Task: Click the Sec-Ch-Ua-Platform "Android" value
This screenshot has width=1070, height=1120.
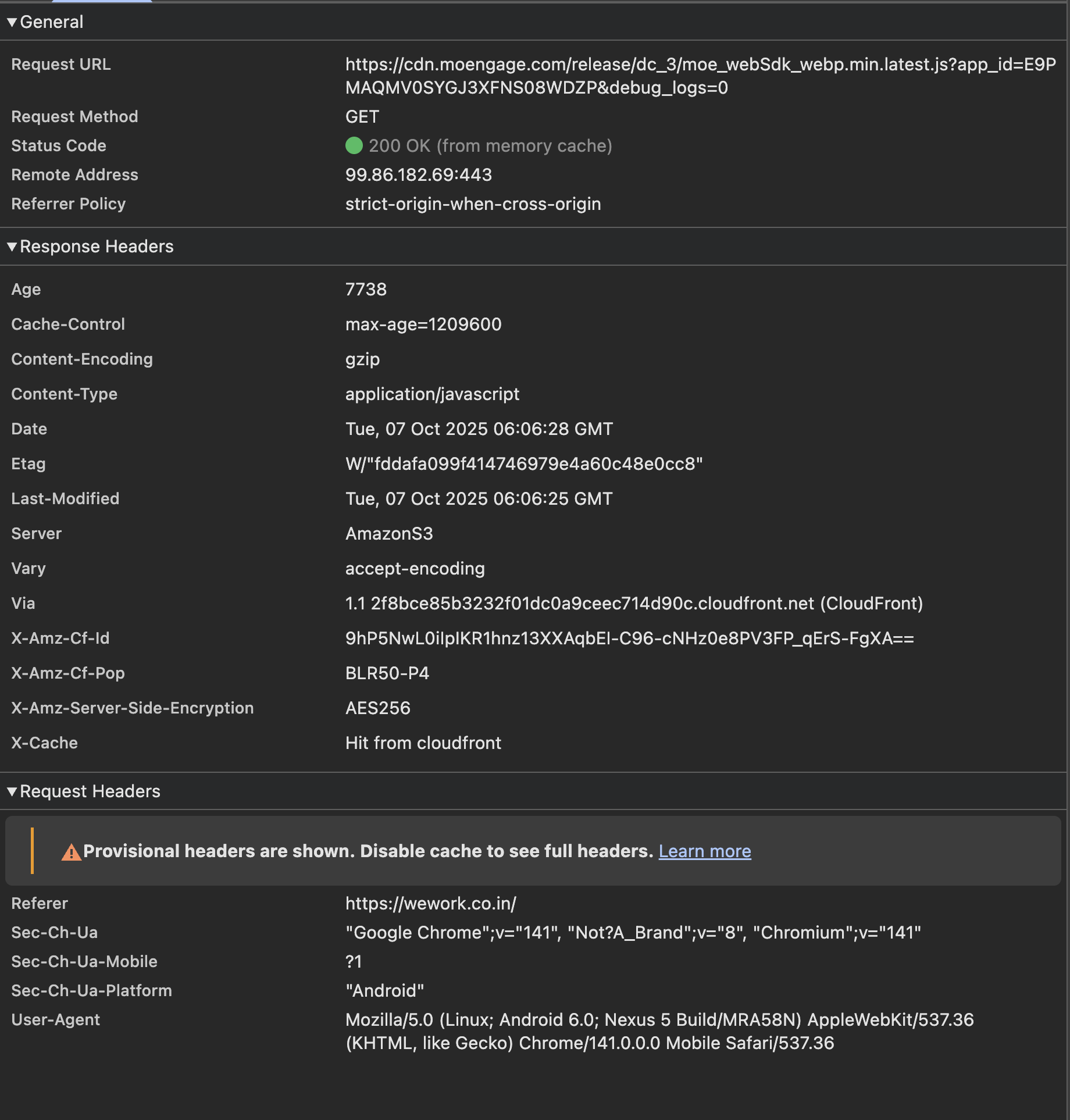Action: (384, 990)
